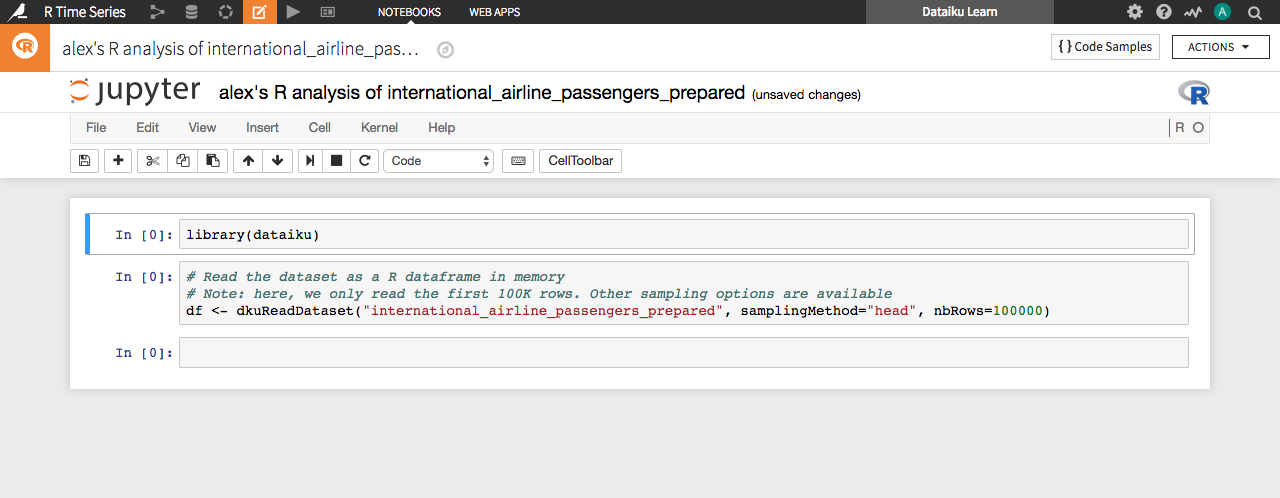1280x498 pixels.
Task: Open the Help menu
Action: (441, 127)
